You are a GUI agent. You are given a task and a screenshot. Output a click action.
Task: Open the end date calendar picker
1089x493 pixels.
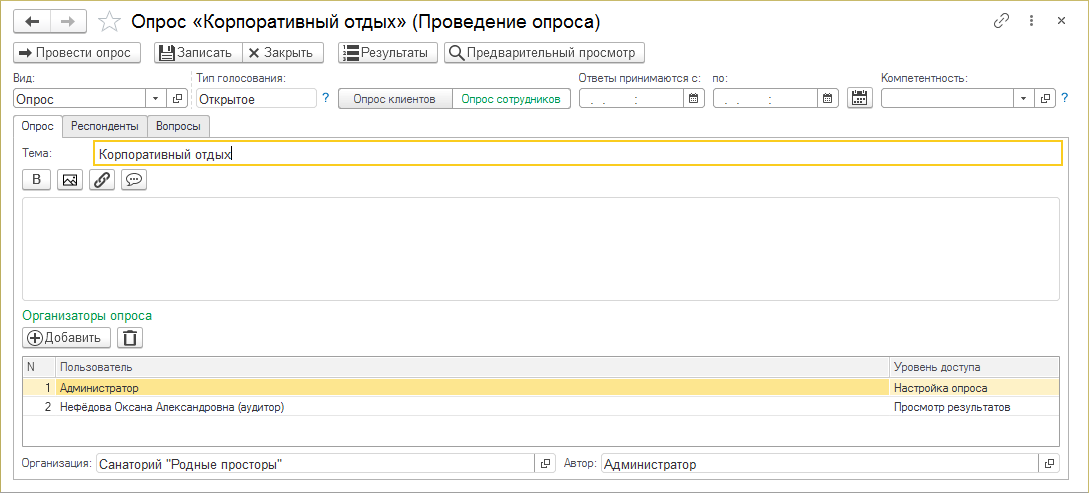[827, 98]
